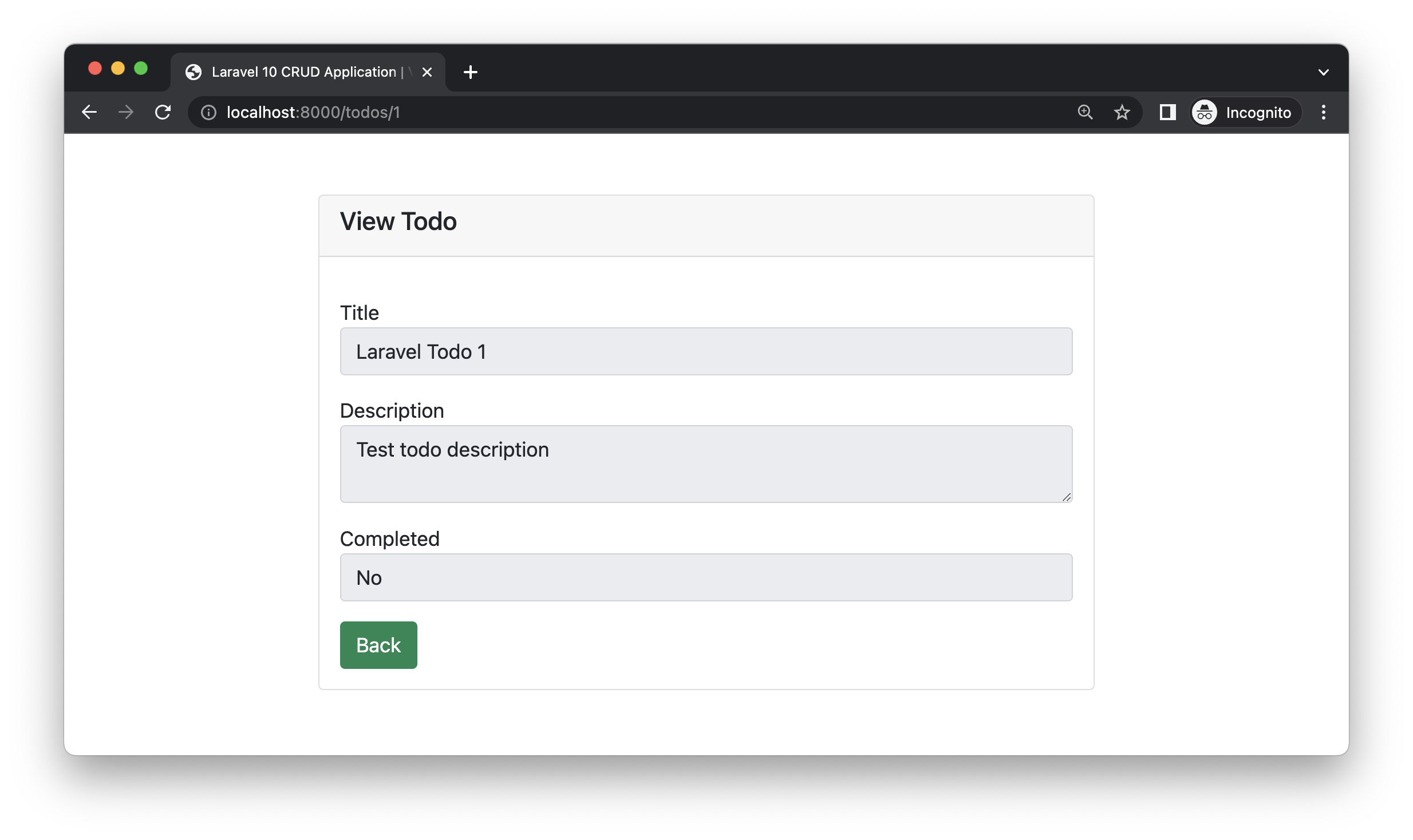This screenshot has width=1413, height=840.
Task: Click the browser bookmark star icon
Action: click(x=1122, y=112)
